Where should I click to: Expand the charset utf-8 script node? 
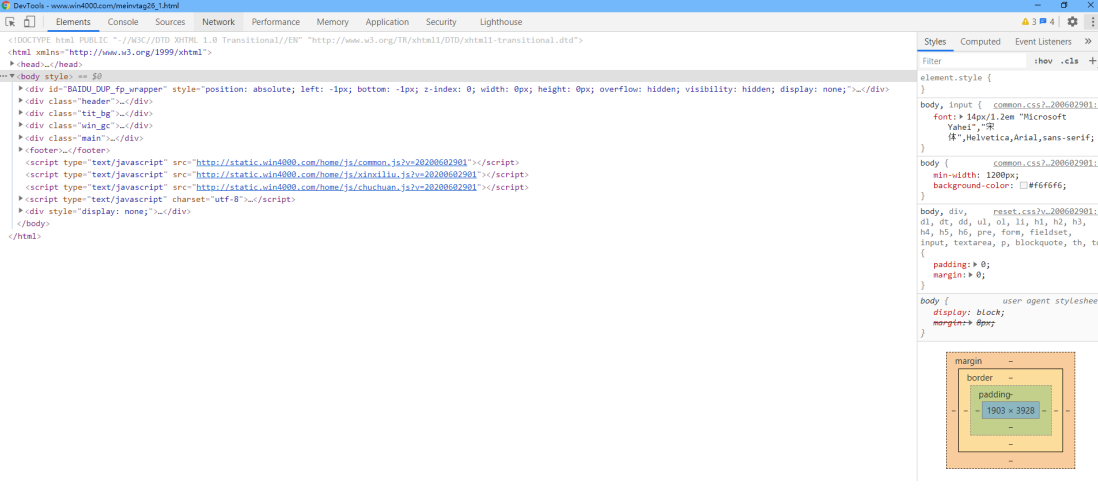(x=21, y=199)
